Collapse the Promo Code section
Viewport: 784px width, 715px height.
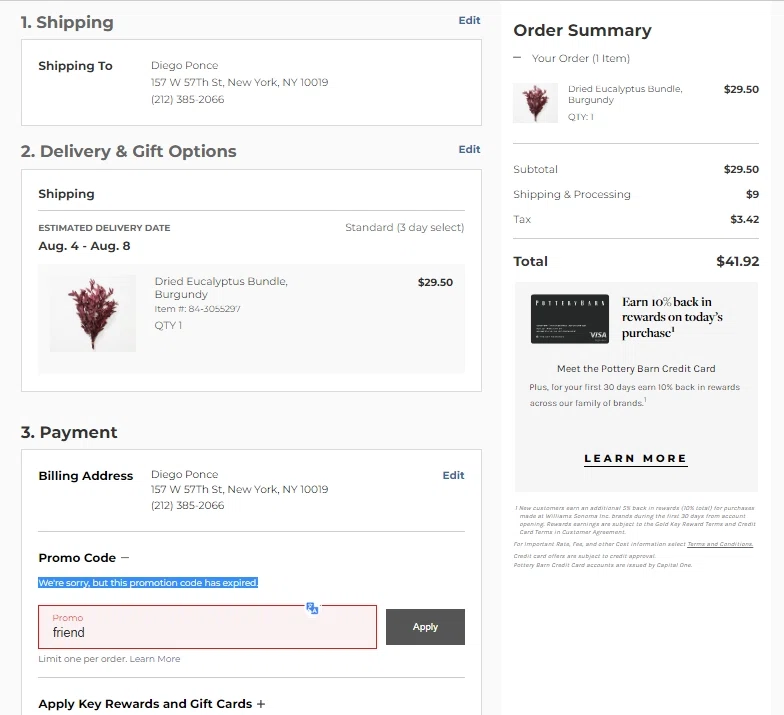(x=125, y=558)
